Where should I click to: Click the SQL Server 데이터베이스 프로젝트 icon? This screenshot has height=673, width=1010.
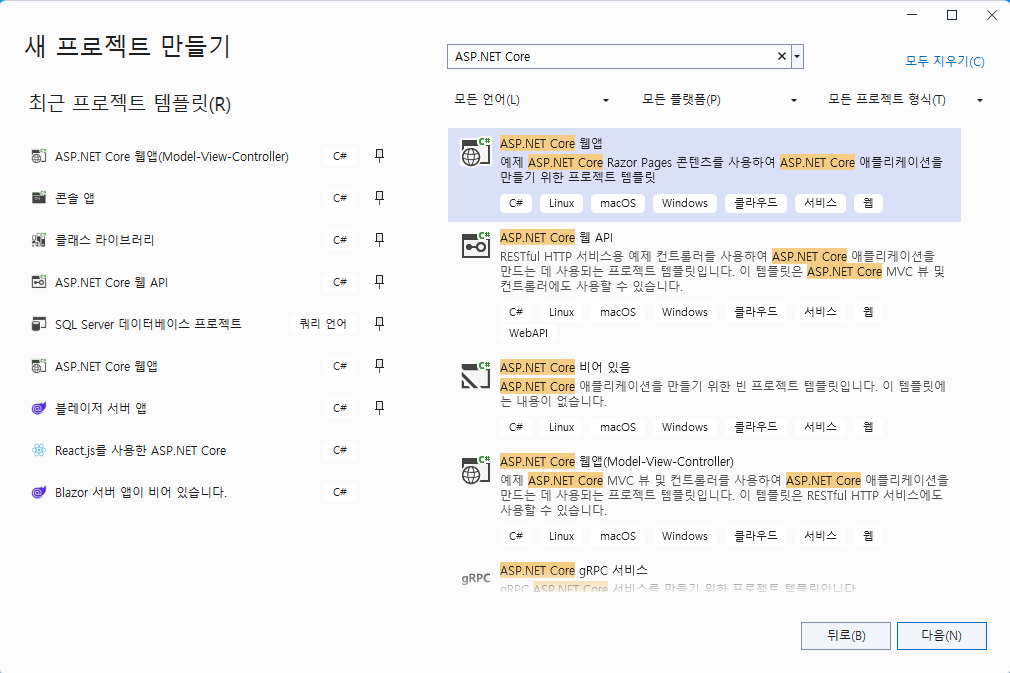39,324
